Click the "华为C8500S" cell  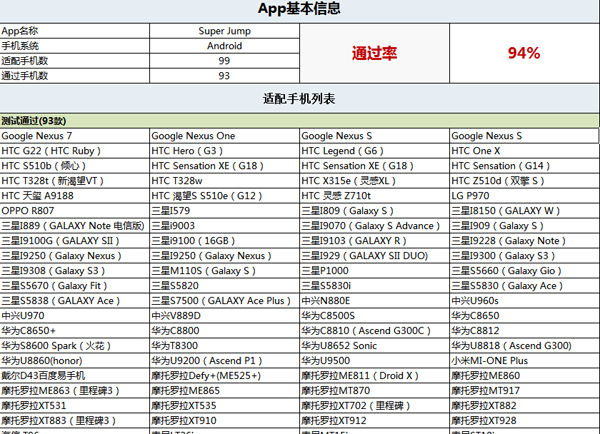pos(374,315)
